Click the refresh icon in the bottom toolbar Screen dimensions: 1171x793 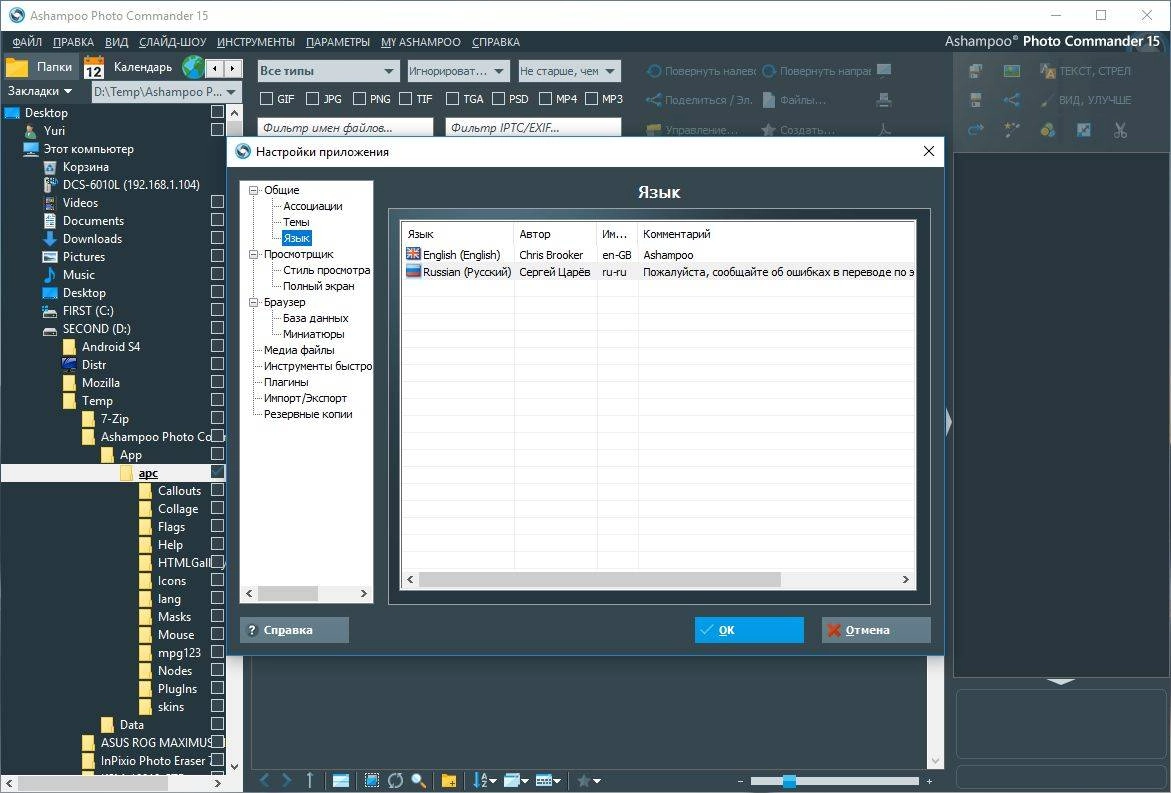pyautogui.click(x=395, y=780)
